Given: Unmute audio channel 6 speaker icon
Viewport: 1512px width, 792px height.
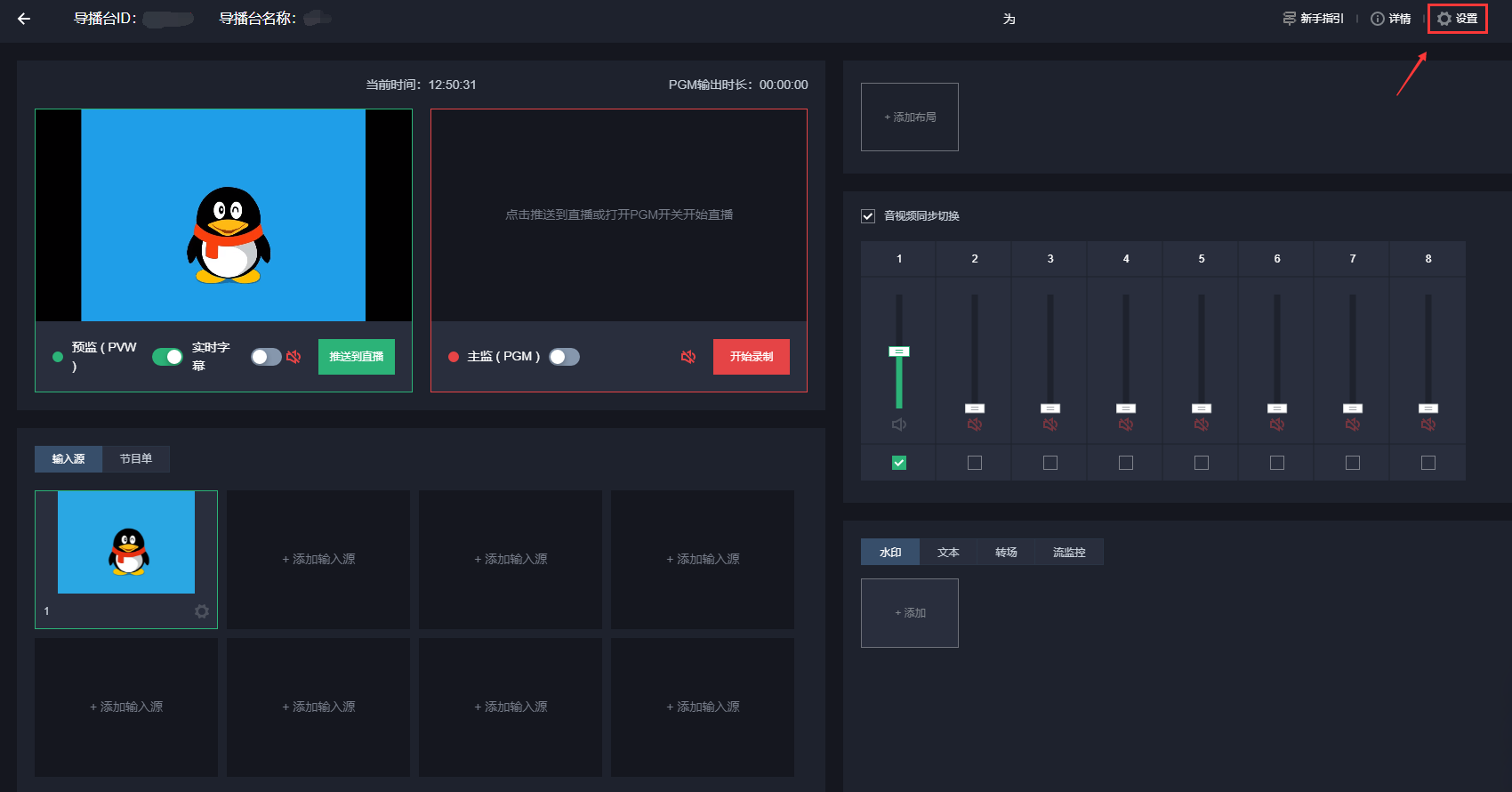Looking at the screenshot, I should (1277, 424).
